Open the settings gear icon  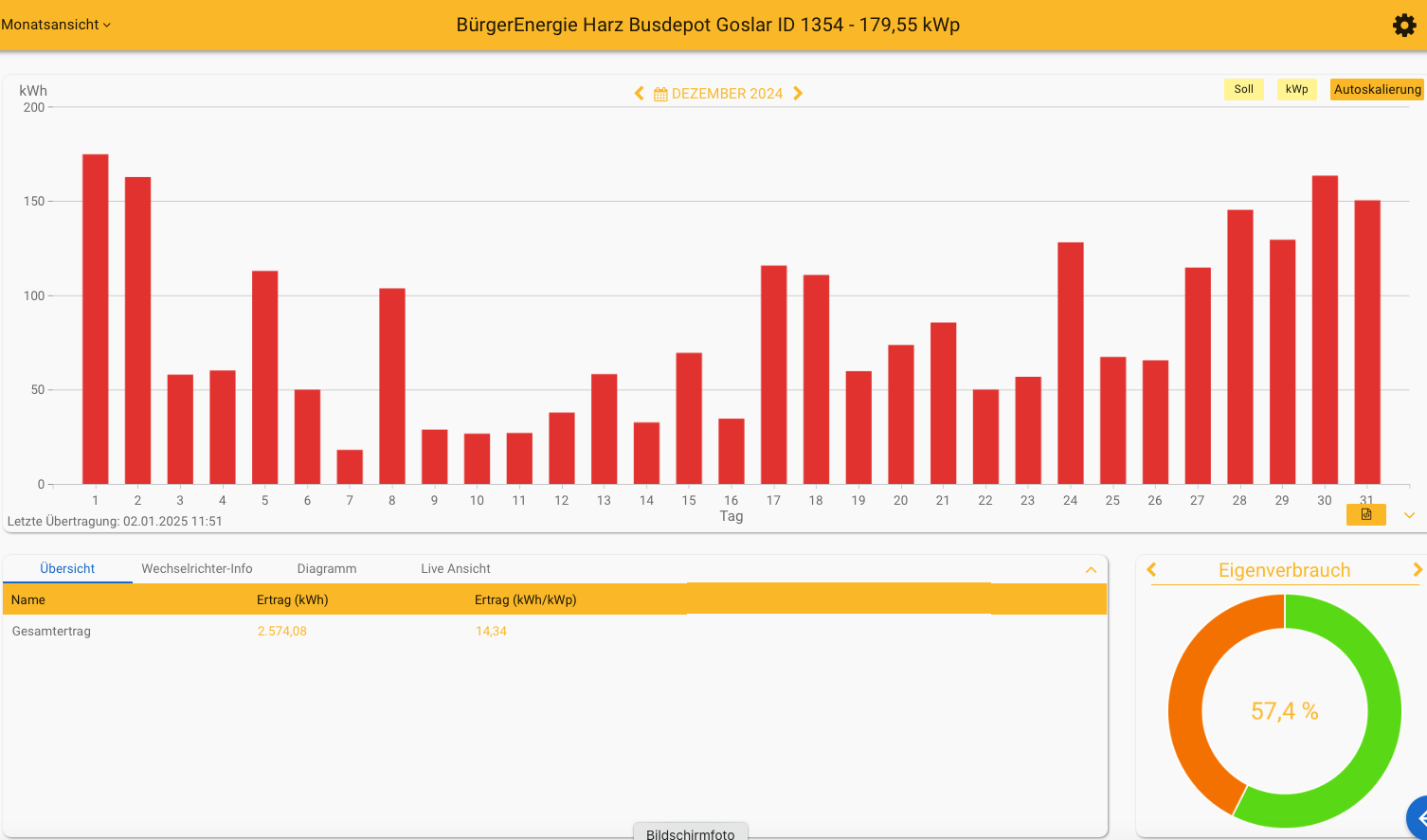tap(1404, 26)
